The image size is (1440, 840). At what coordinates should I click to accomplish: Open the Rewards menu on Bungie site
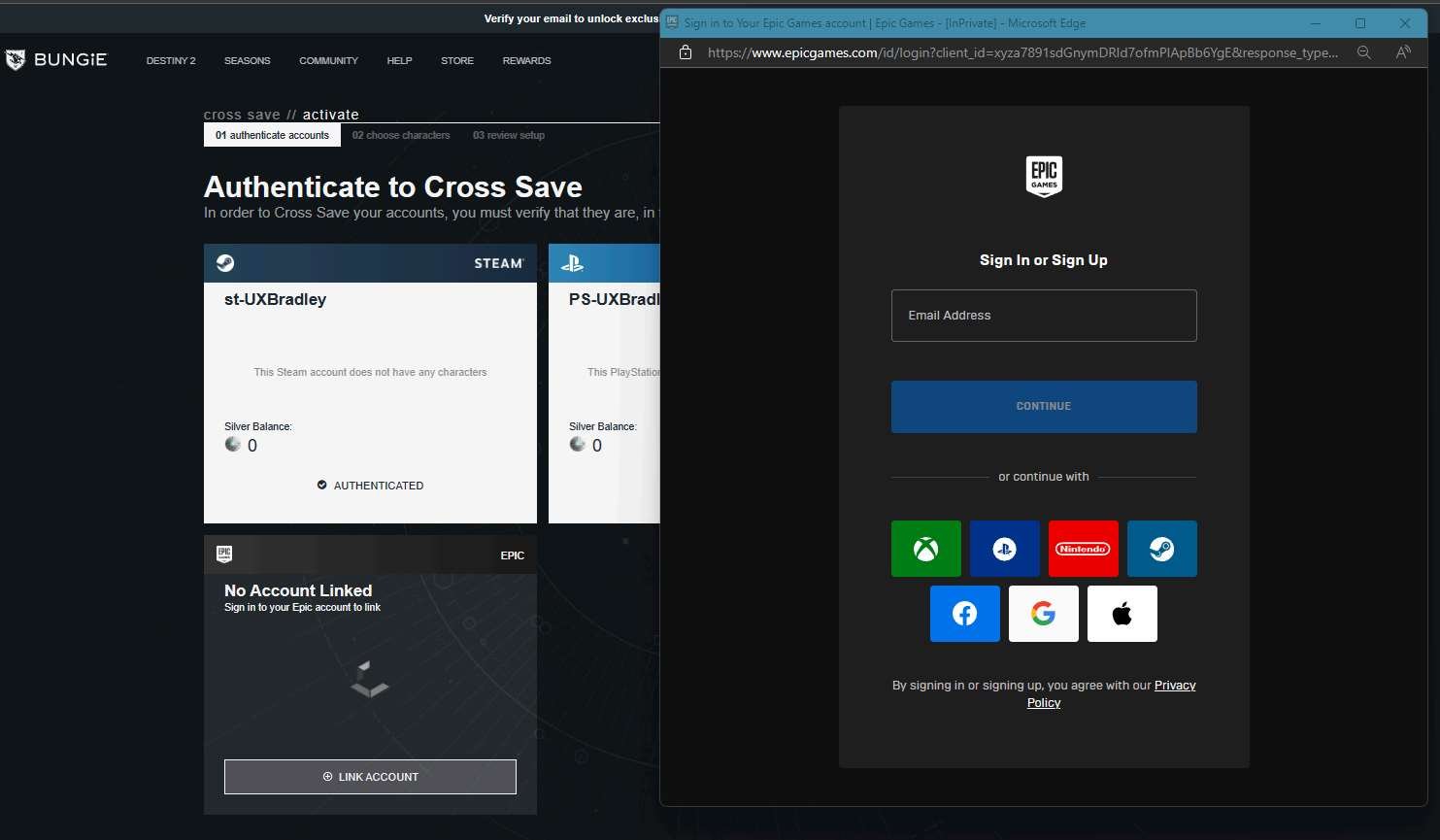tap(526, 60)
